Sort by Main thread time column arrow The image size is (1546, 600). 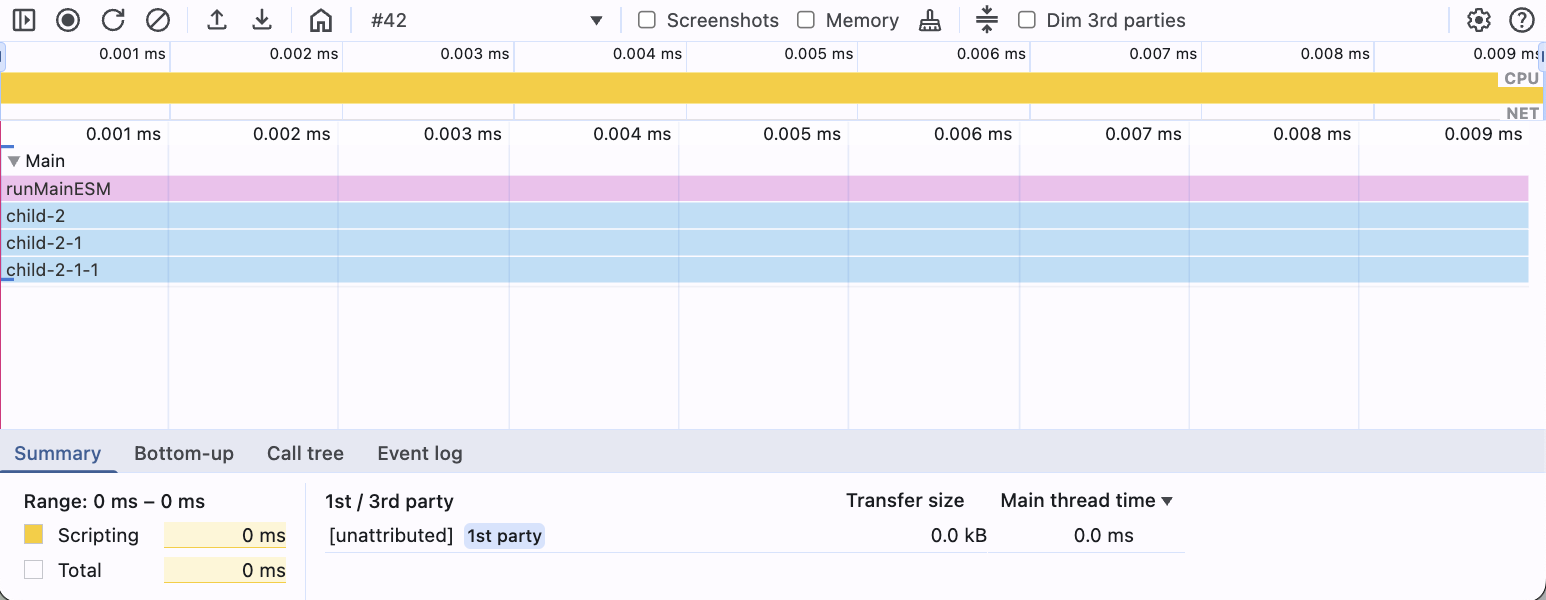1166,501
